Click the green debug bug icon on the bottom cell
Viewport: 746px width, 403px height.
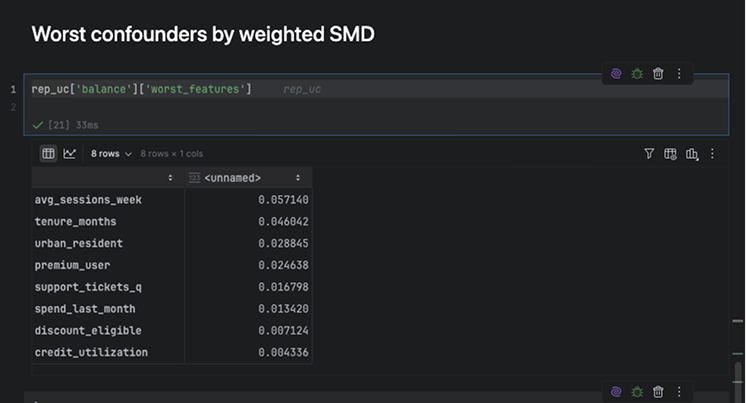637,392
